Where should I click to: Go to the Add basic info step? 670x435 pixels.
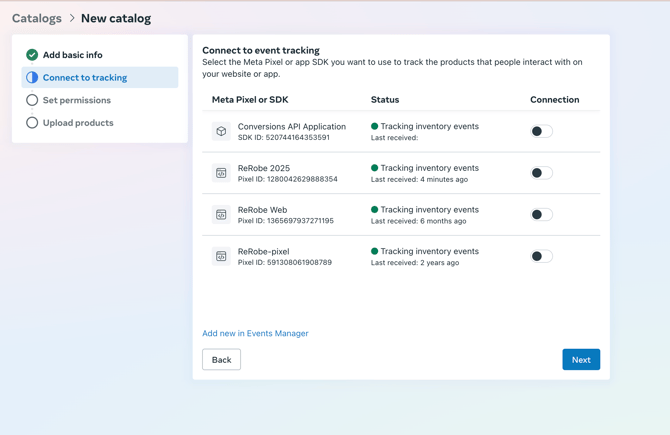click(73, 55)
